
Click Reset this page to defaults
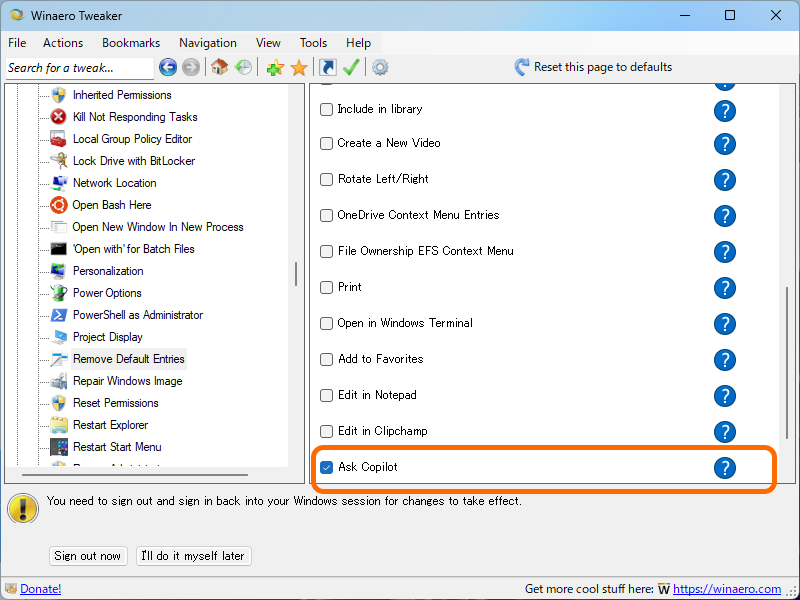(x=593, y=67)
